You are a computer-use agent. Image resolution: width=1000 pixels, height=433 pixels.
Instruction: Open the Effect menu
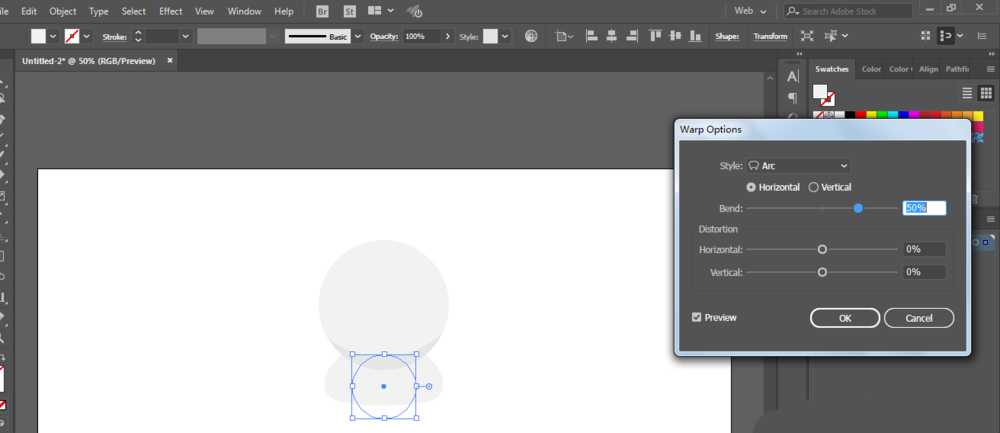(x=170, y=11)
